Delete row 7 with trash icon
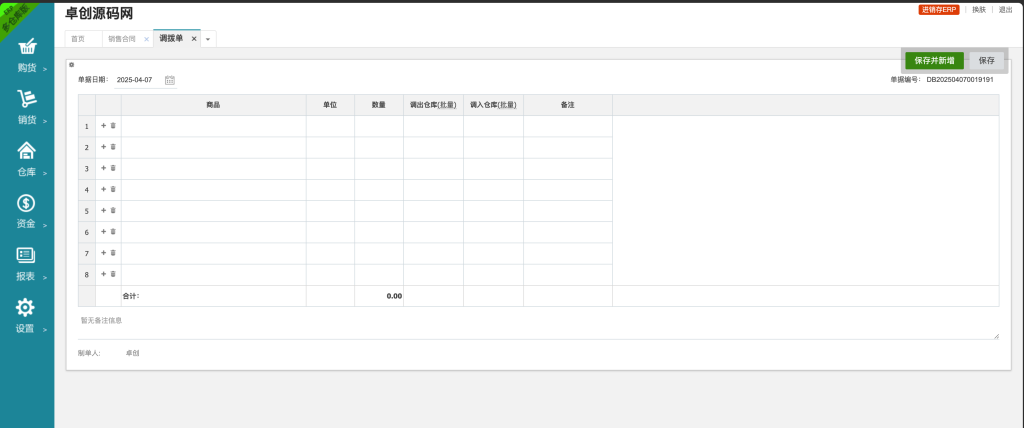The height and width of the screenshot is (428, 1024). (113, 253)
